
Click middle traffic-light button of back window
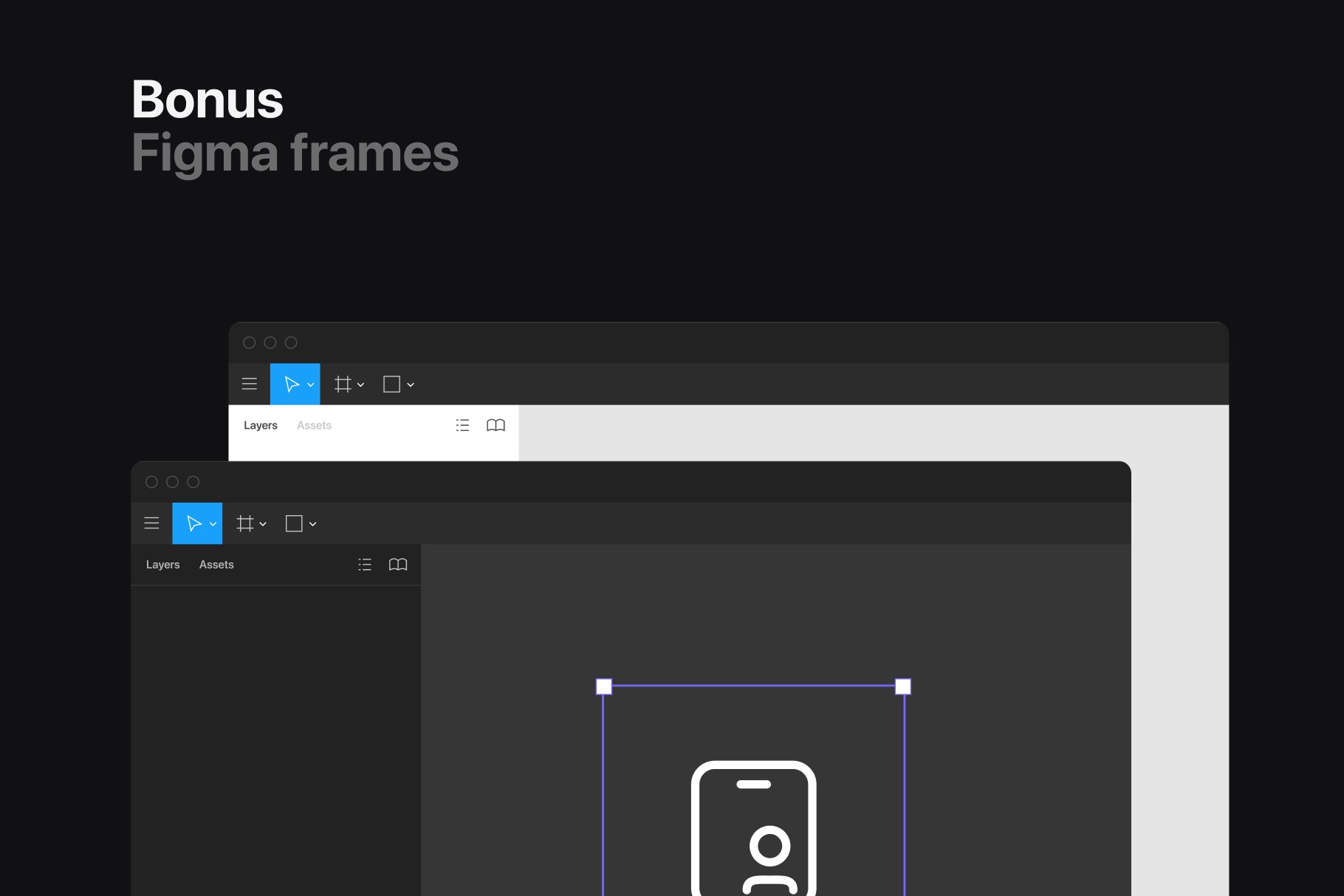[270, 342]
